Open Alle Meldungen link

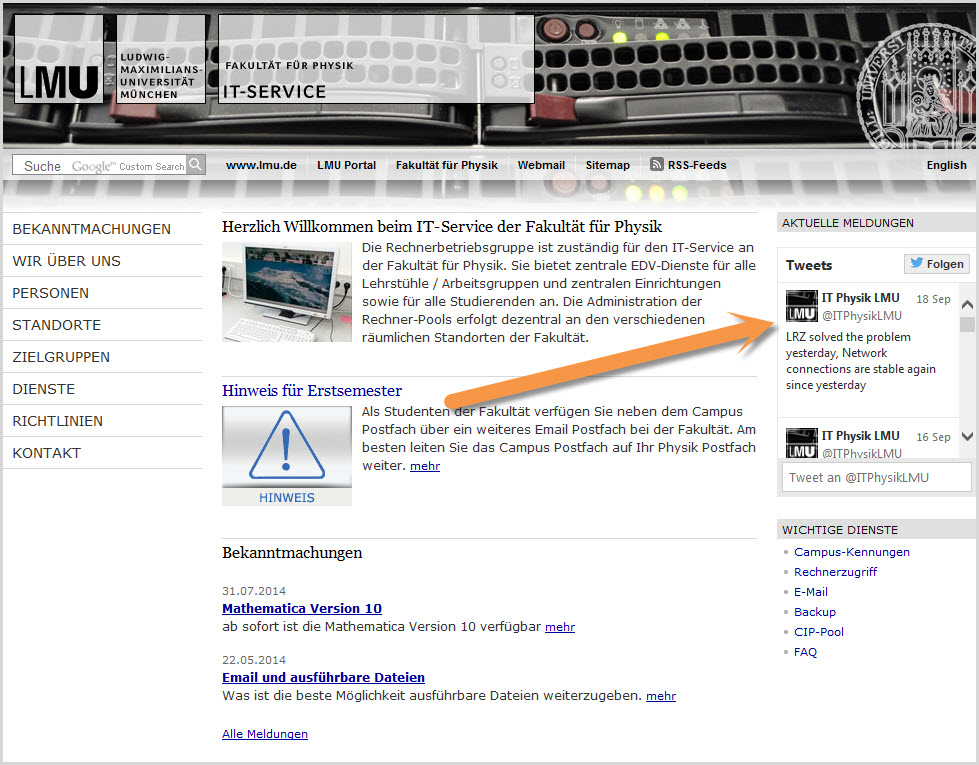click(265, 734)
